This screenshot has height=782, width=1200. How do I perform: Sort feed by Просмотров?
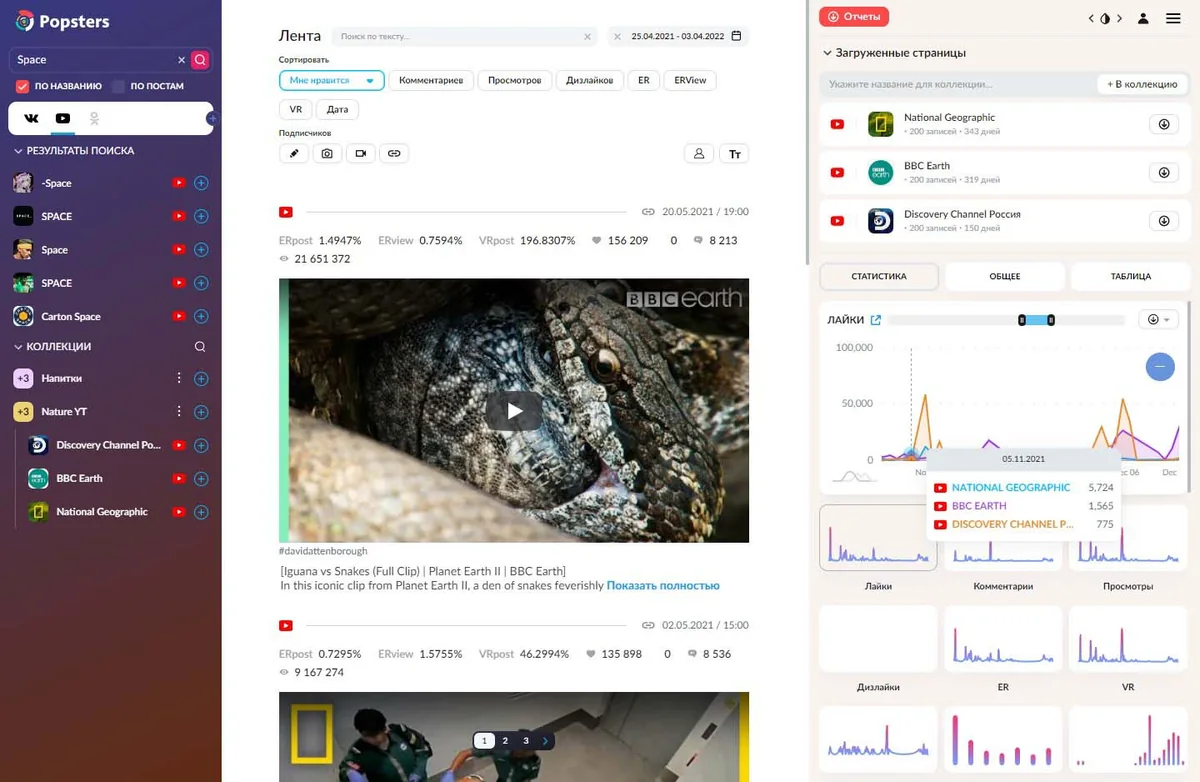(515, 80)
